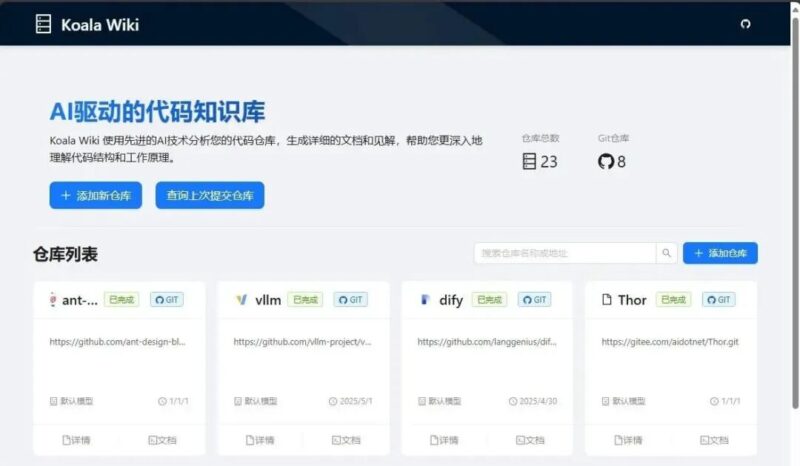This screenshot has width=800, height=466.
Task: Click the Thor file icon
Action: 607,300
